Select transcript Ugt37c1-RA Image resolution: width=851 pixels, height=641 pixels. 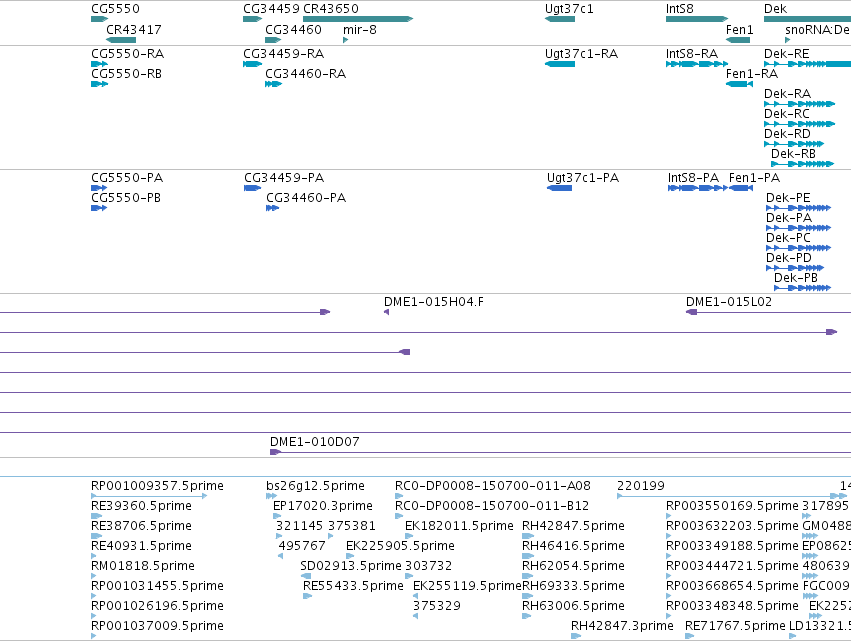[581, 54]
